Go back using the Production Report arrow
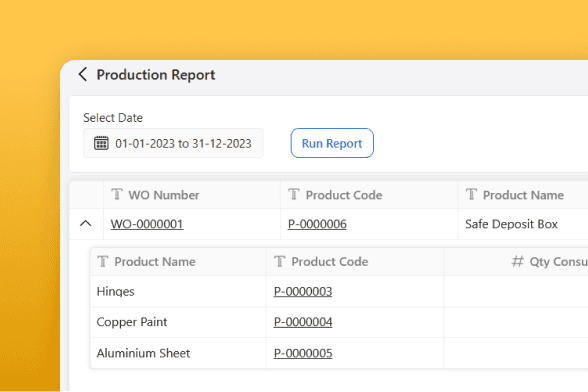The height and width of the screenshot is (392, 588). [83, 74]
